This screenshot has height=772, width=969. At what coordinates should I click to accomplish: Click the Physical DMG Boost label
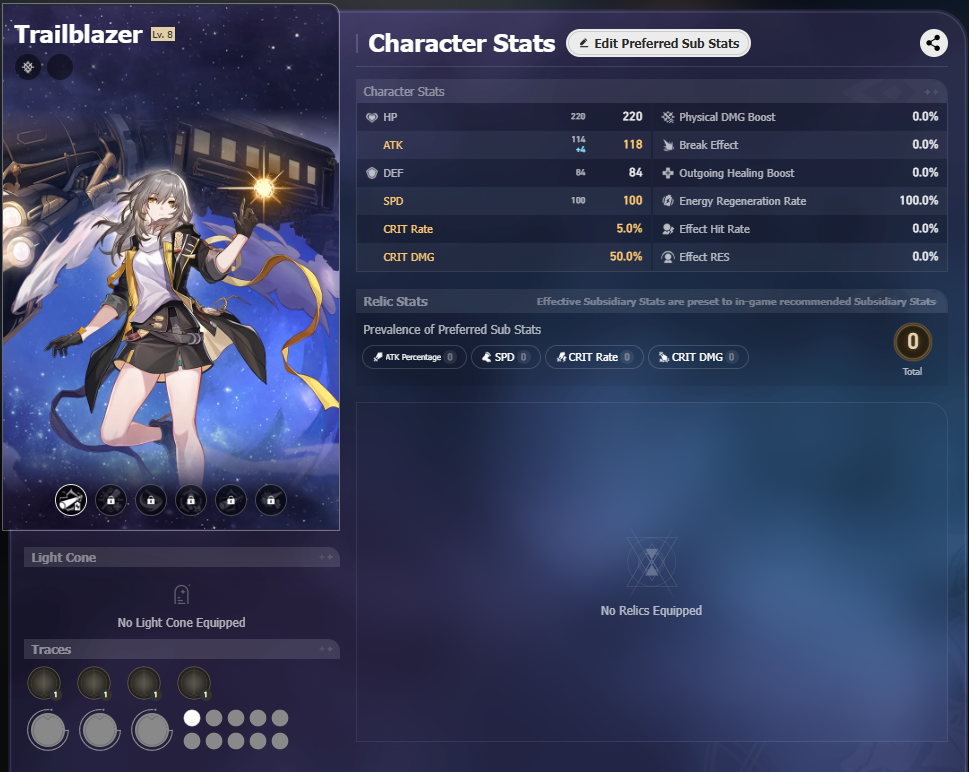pos(727,117)
